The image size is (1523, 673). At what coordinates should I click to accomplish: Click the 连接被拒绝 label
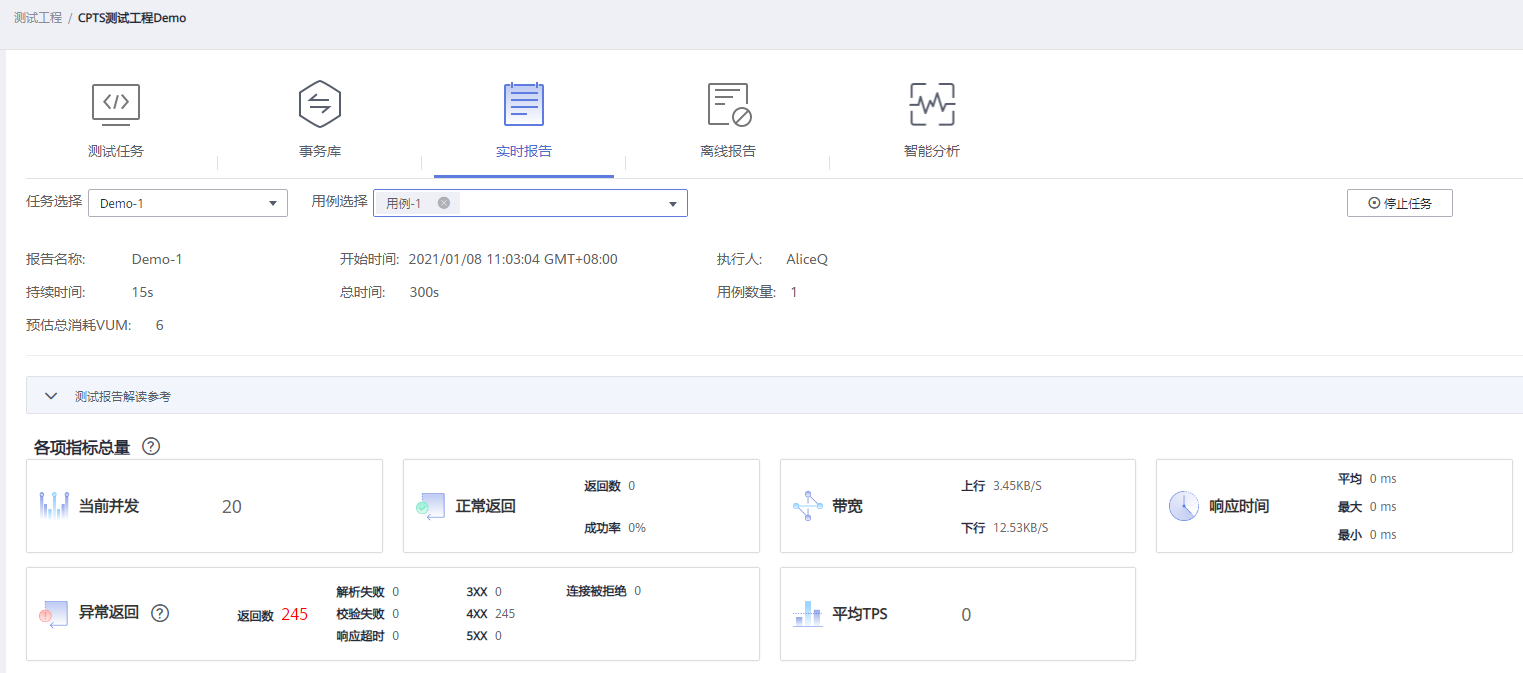(596, 591)
